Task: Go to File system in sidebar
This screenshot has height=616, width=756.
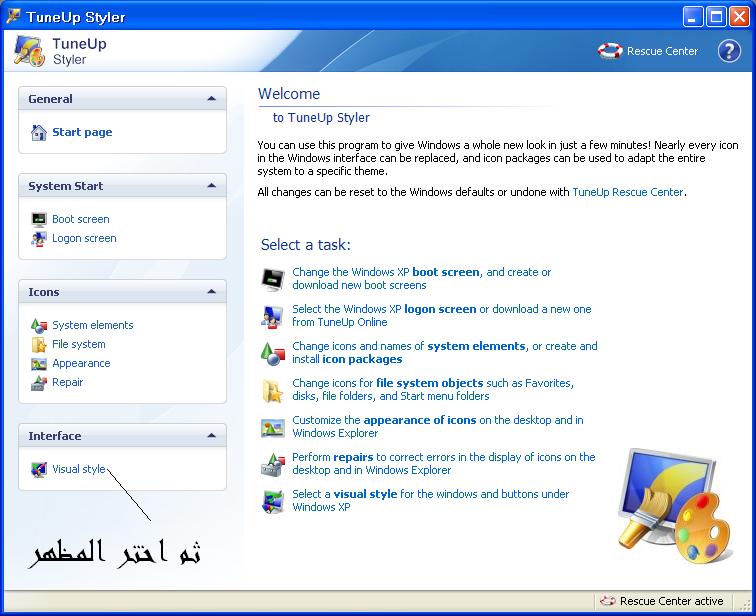Action: point(79,344)
